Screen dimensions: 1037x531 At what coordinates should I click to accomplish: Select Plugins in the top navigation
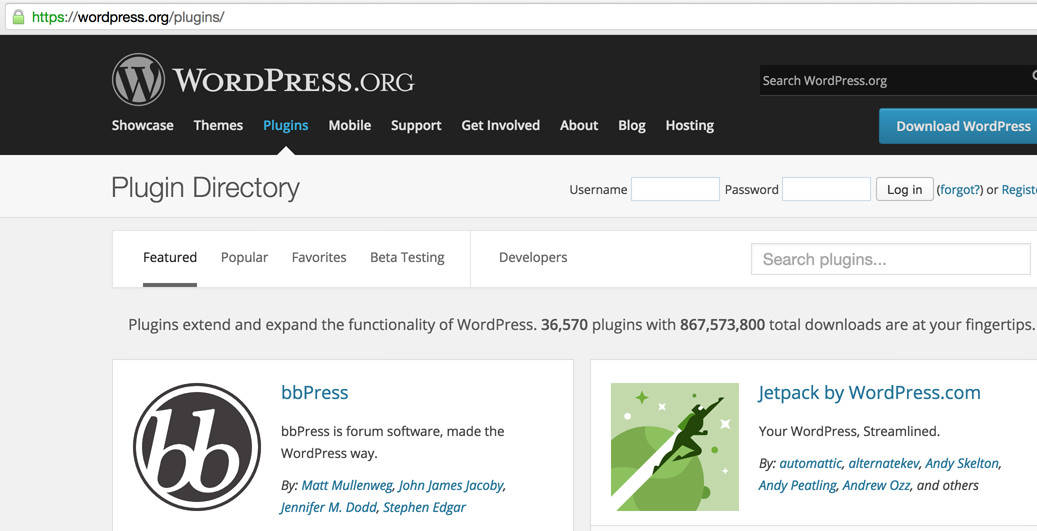tap(286, 126)
